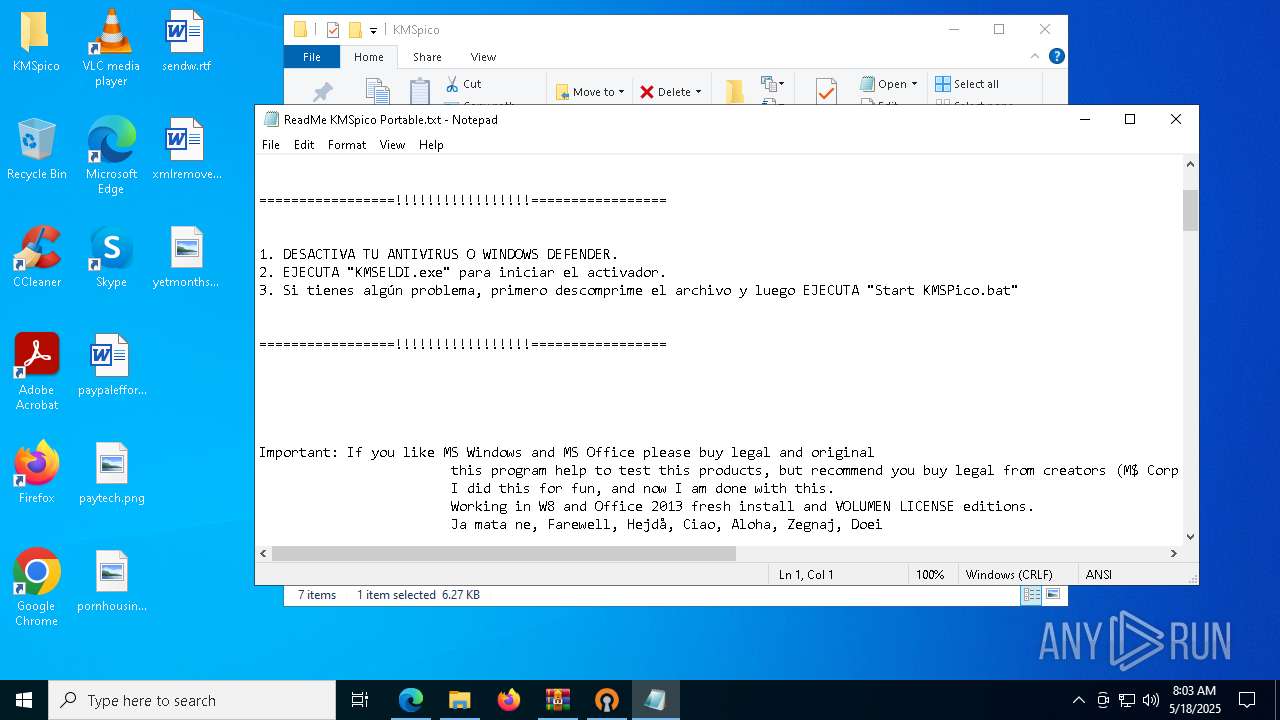The width and height of the screenshot is (1280, 720).
Task: Open File Explorer from the taskbar
Action: (459, 700)
